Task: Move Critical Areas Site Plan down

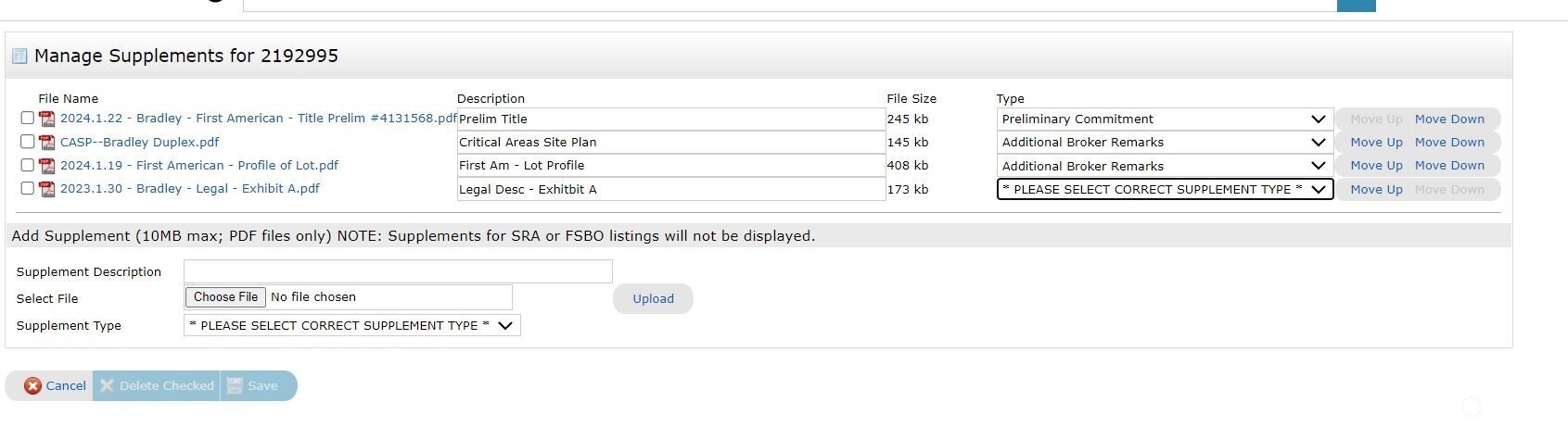Action: point(1449,143)
